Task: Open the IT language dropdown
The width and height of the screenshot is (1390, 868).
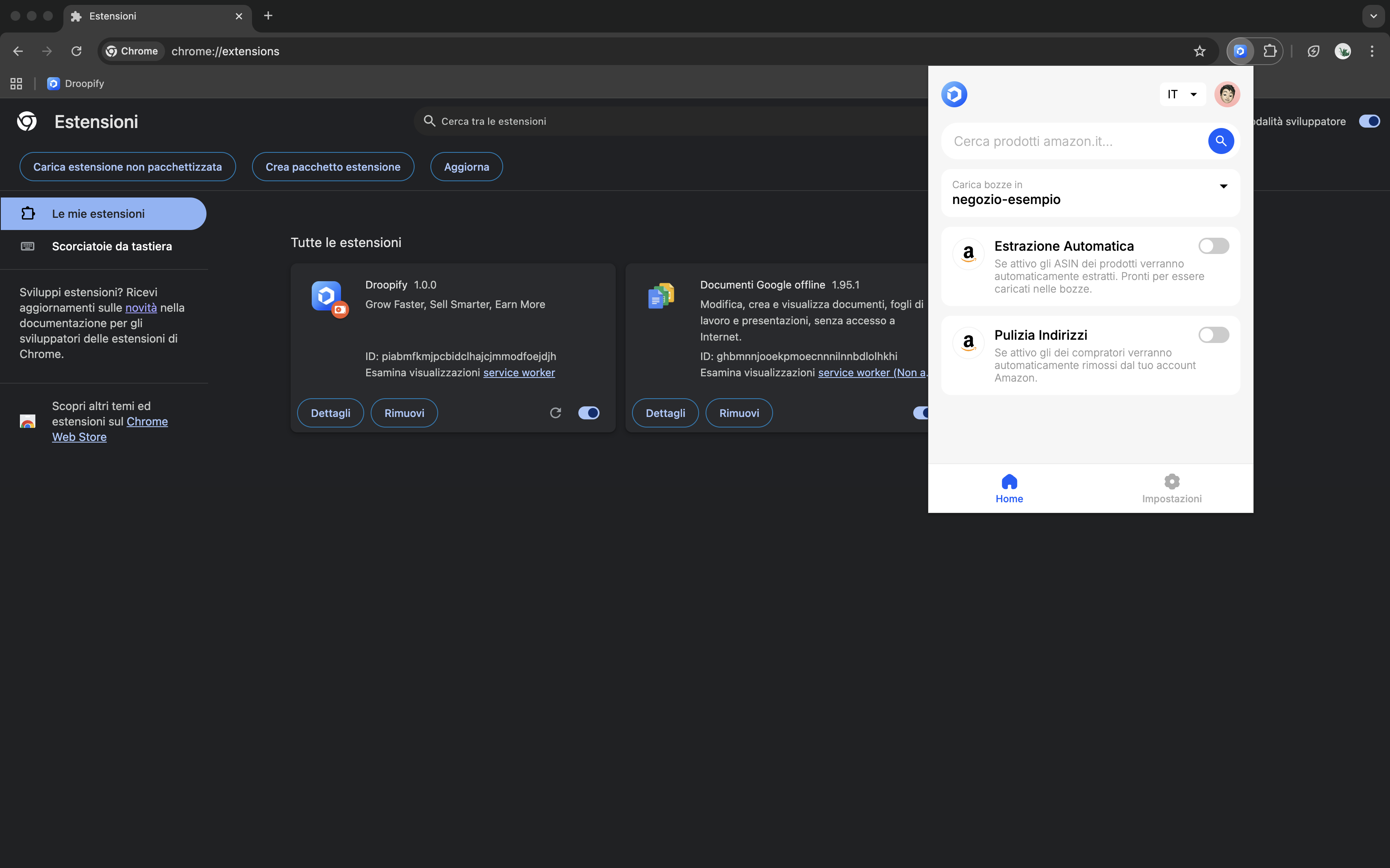Action: (x=1182, y=94)
